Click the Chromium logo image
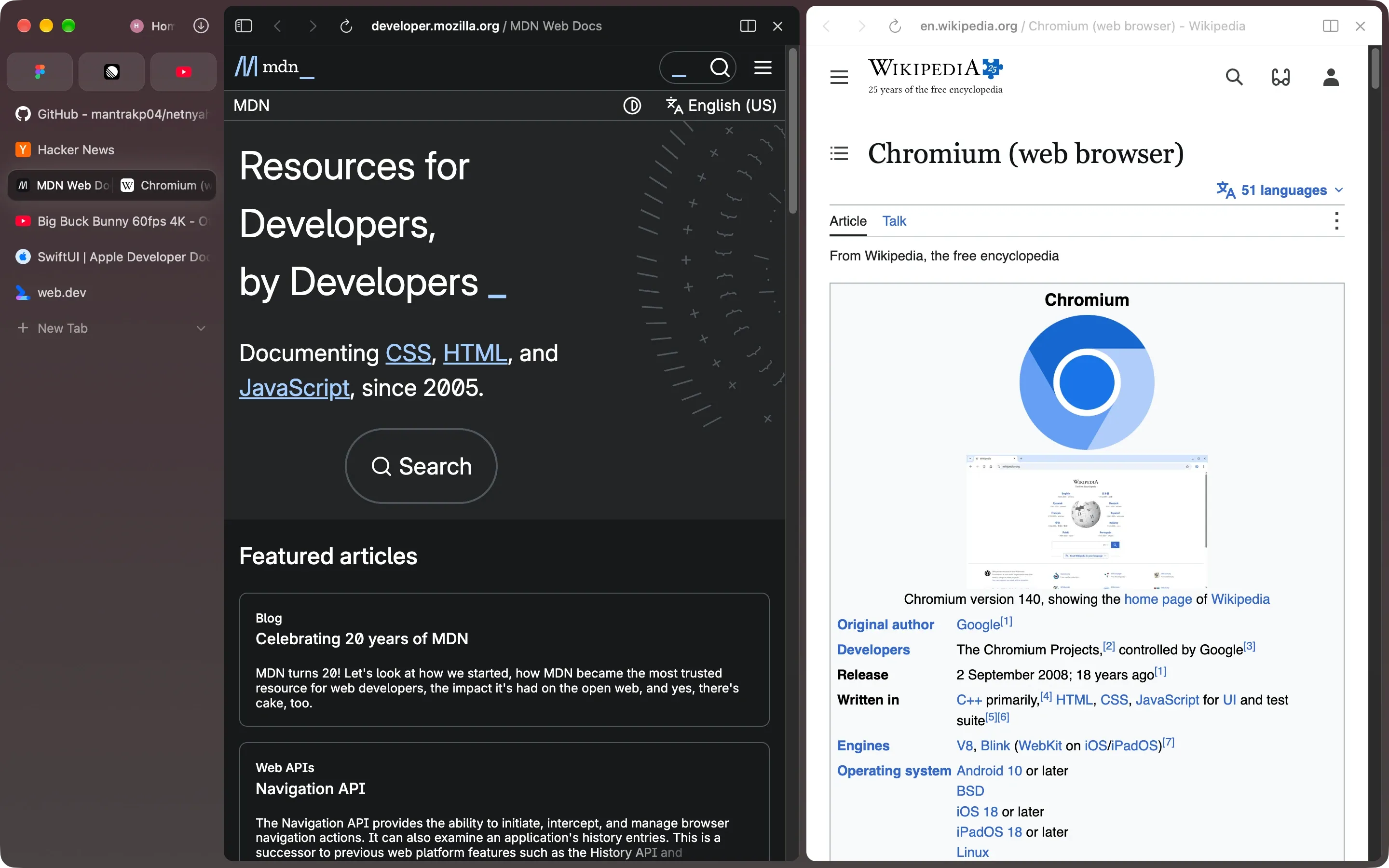The width and height of the screenshot is (1389, 868). pyautogui.click(x=1087, y=382)
